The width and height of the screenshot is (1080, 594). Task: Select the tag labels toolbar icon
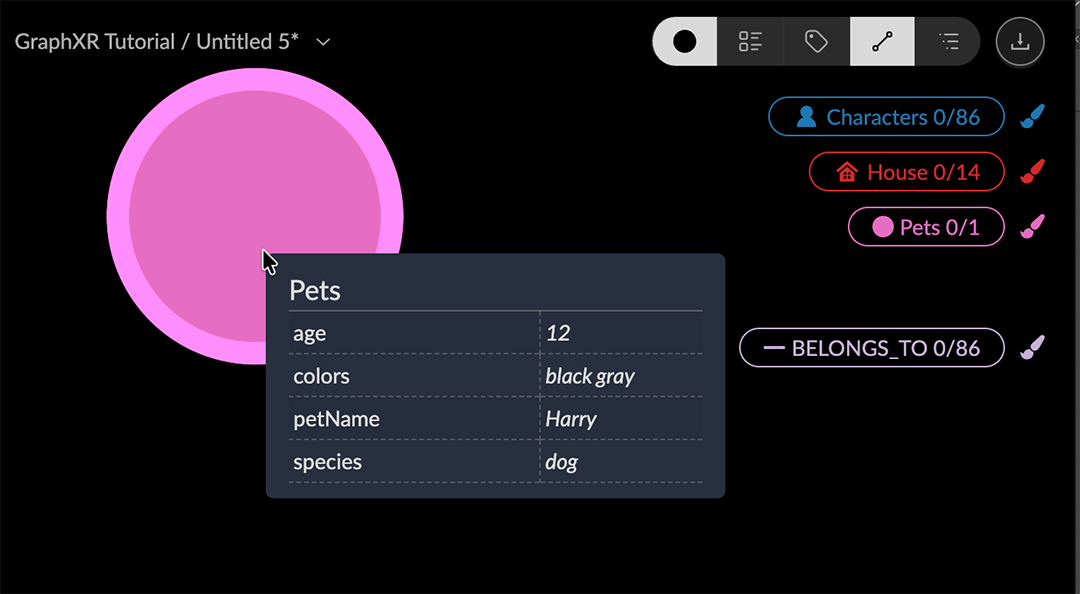point(815,41)
